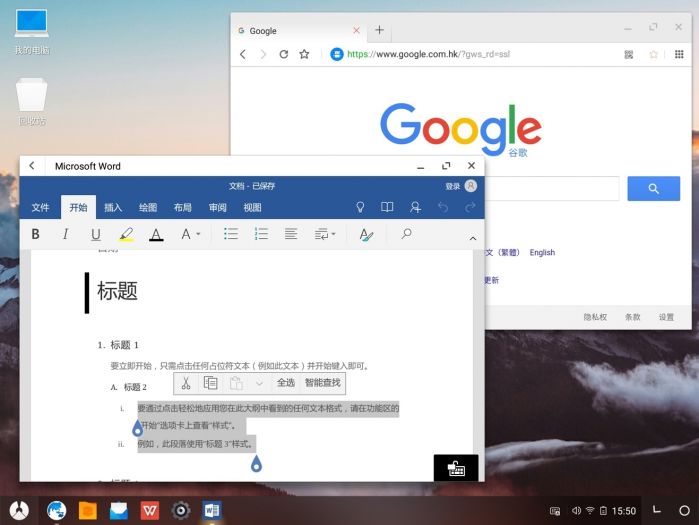Viewport: 699px width, 525px height.
Task: Open Find search in Word ribbon
Action: click(406, 234)
